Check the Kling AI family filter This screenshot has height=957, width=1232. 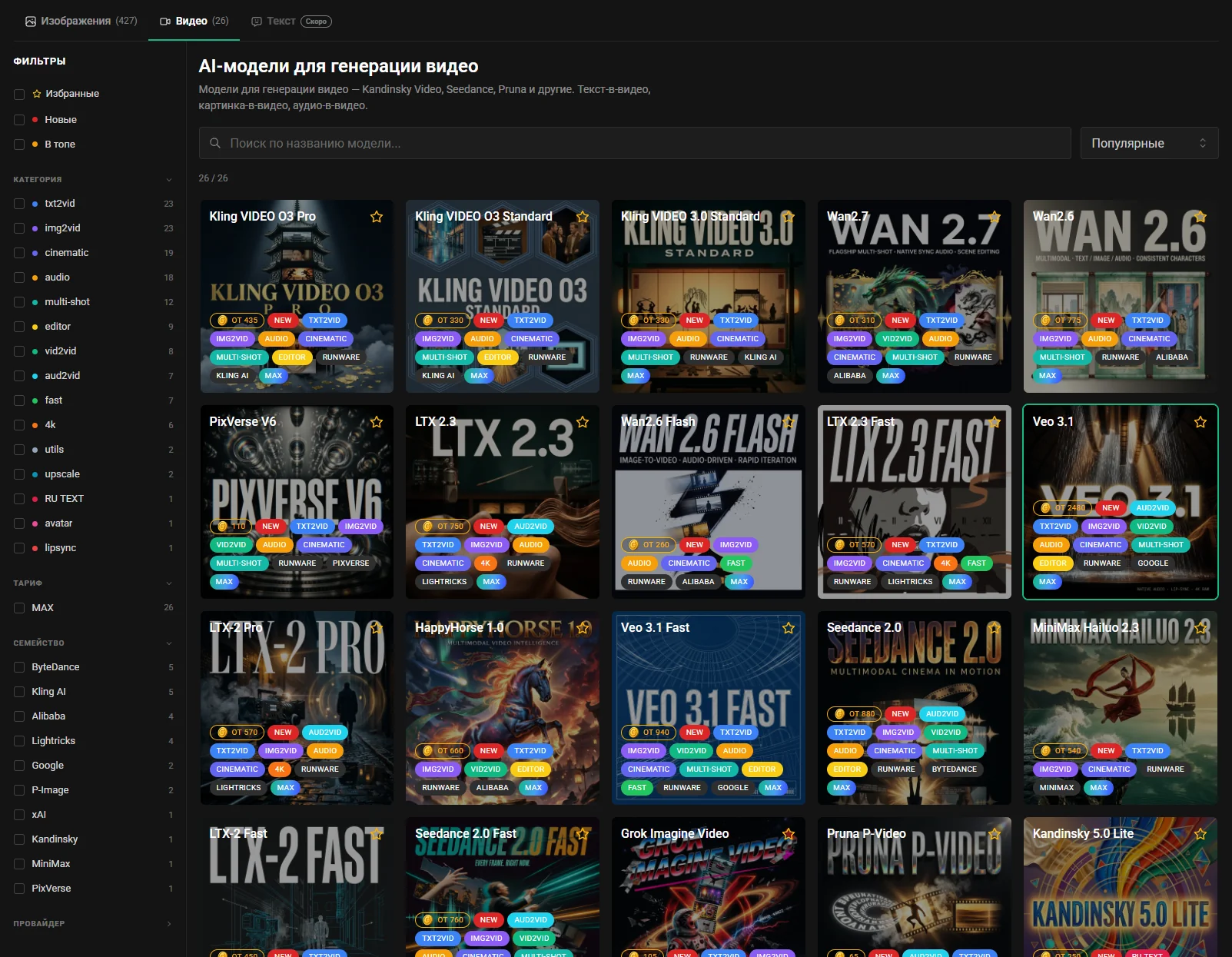19,692
